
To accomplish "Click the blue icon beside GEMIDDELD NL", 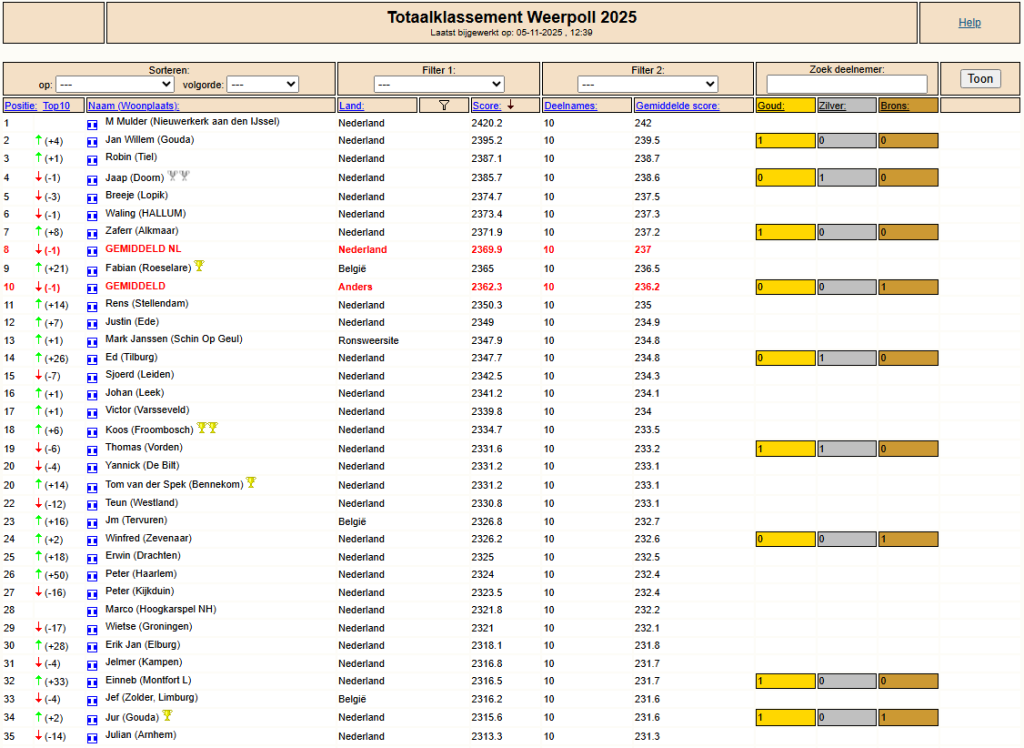I will (92, 251).
